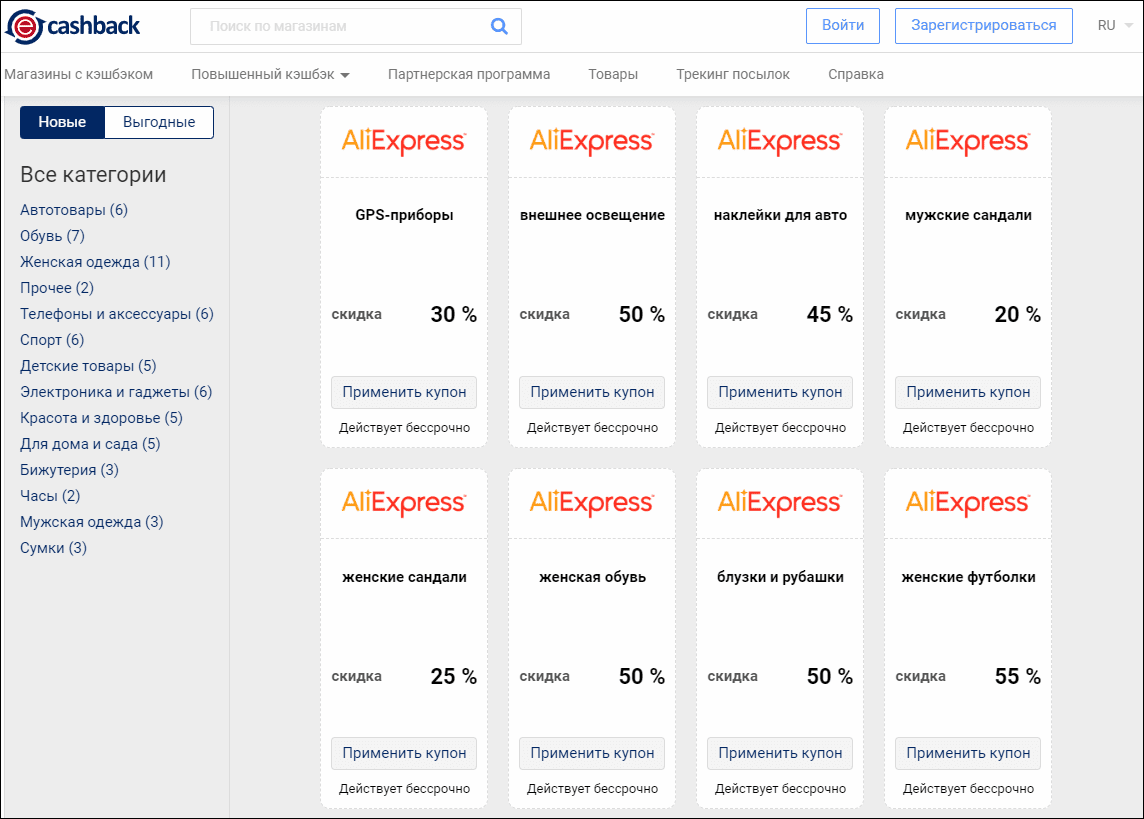Open the AliExpress logo on внешнее освещение coupon
Viewport: 1144px width, 819px height.
tap(592, 141)
